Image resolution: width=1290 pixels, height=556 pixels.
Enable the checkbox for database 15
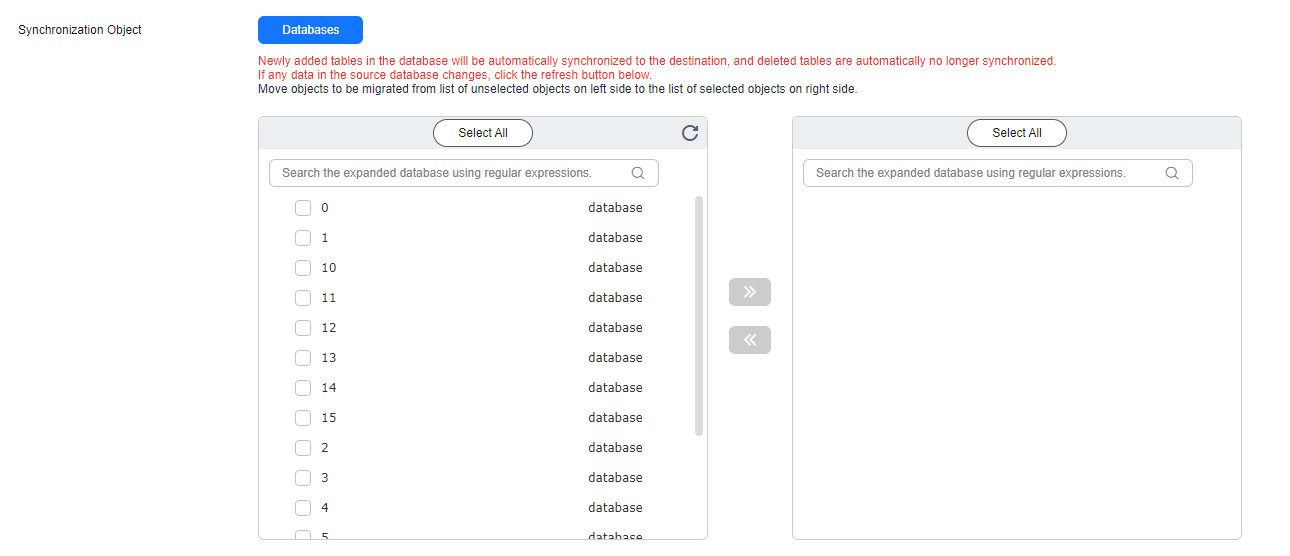click(x=303, y=418)
